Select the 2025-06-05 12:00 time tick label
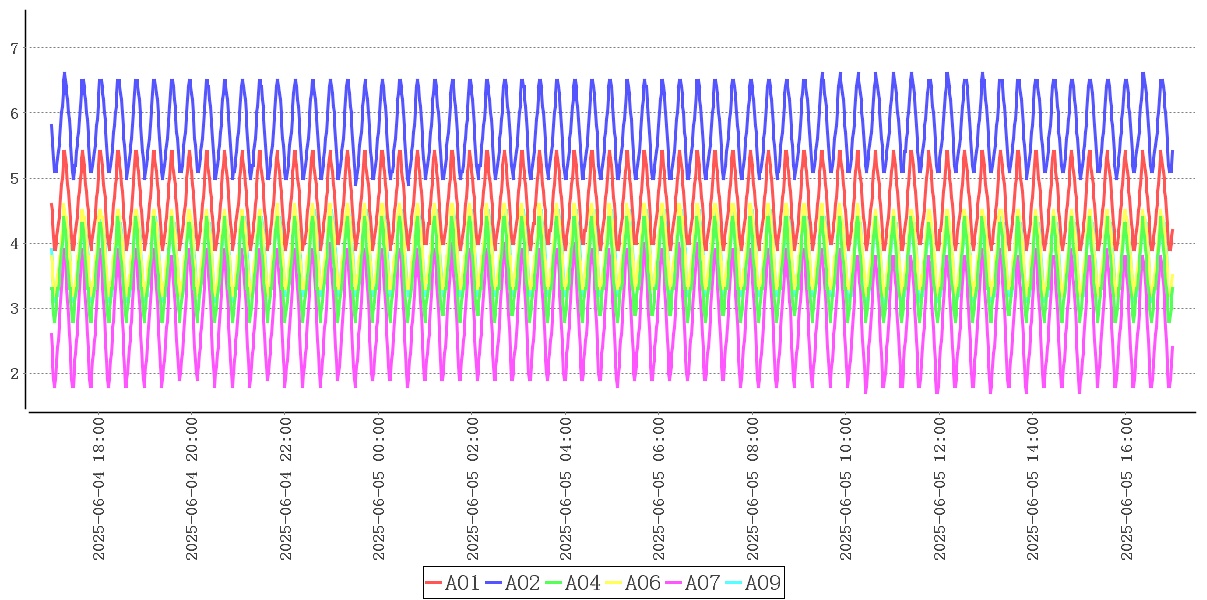 941,488
